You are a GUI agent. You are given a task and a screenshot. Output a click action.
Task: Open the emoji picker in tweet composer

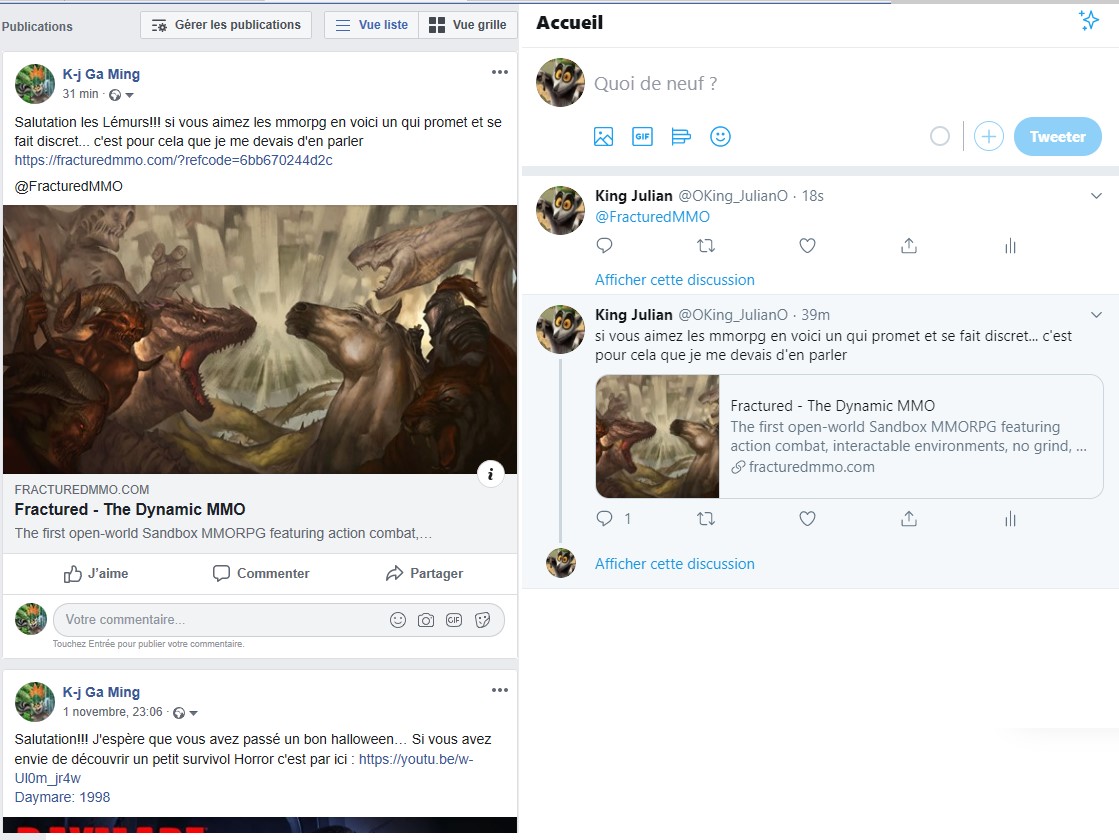(720, 137)
